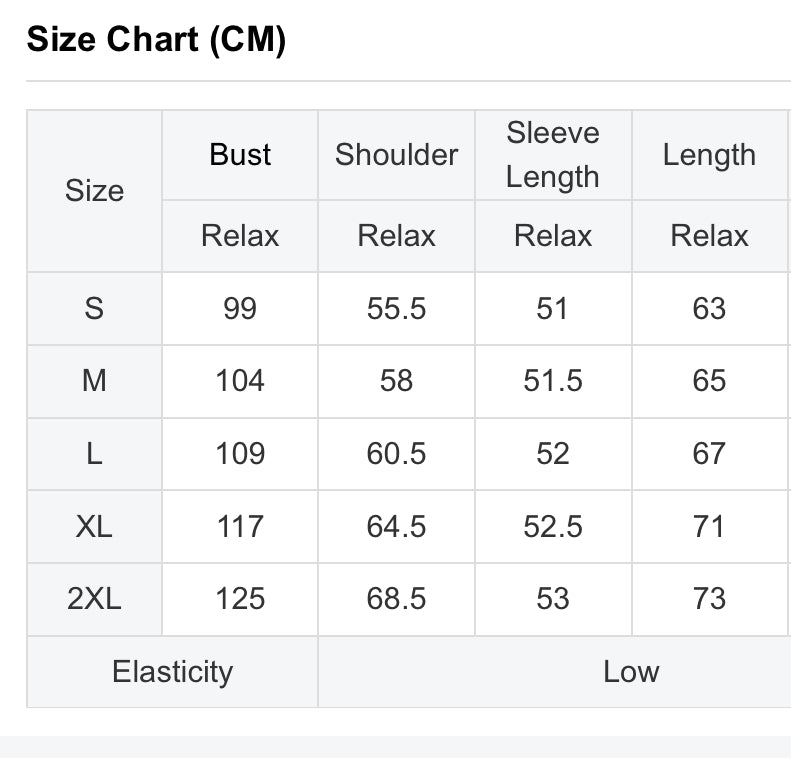Viewport: 791px width, 758px height.
Task: Select sleeve length value 52.5 for XL
Action: click(x=553, y=527)
